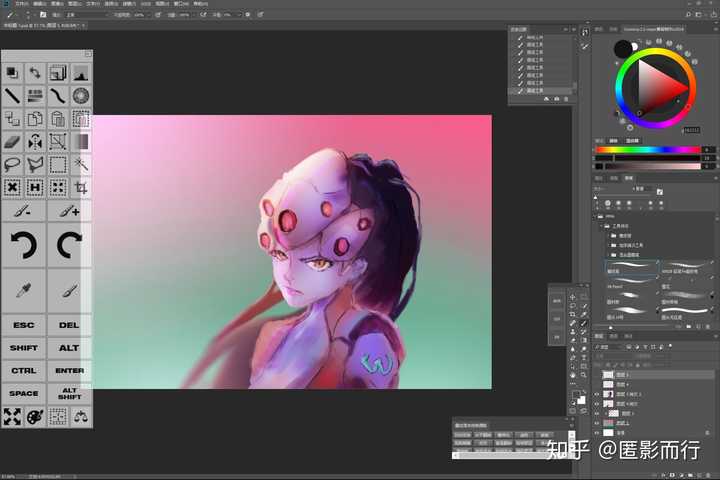The height and width of the screenshot is (480, 720).
Task: Open the 图像 Image menu
Action: point(57,4)
